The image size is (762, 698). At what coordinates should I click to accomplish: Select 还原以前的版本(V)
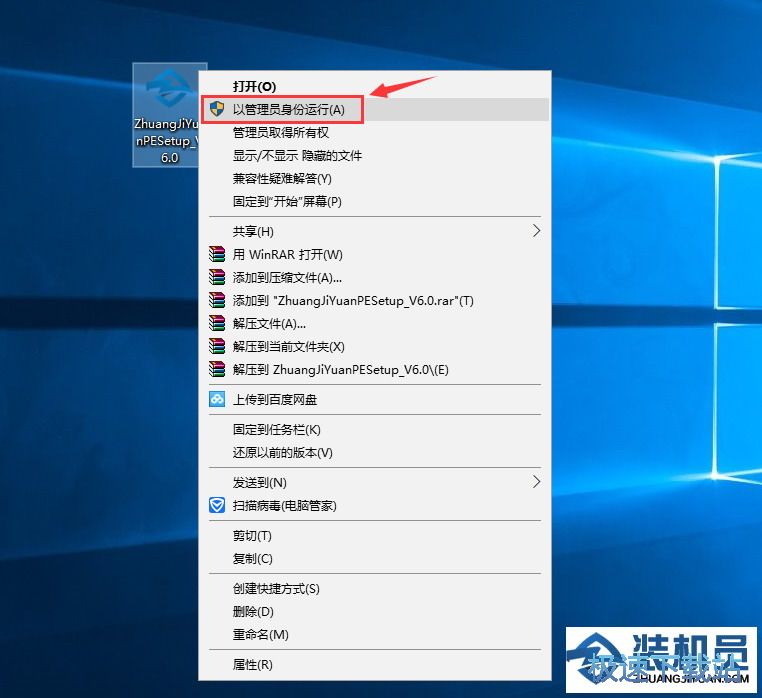click(374, 453)
